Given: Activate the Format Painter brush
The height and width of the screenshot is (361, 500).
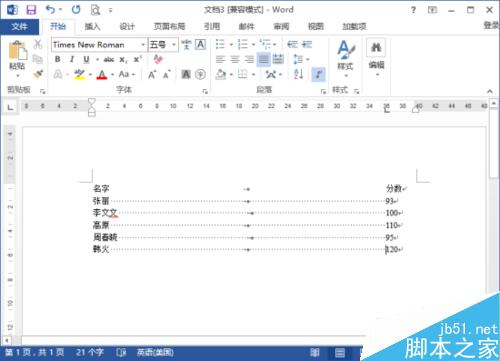Looking at the screenshot, I should pyautogui.click(x=38, y=74).
